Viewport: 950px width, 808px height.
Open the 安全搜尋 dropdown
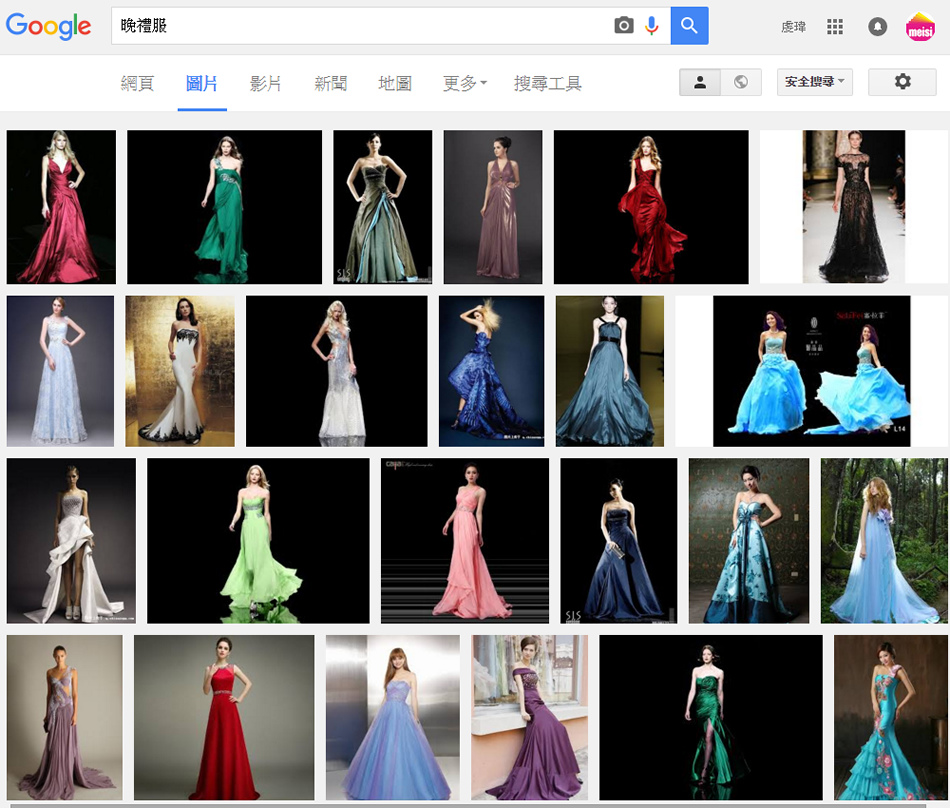814,82
